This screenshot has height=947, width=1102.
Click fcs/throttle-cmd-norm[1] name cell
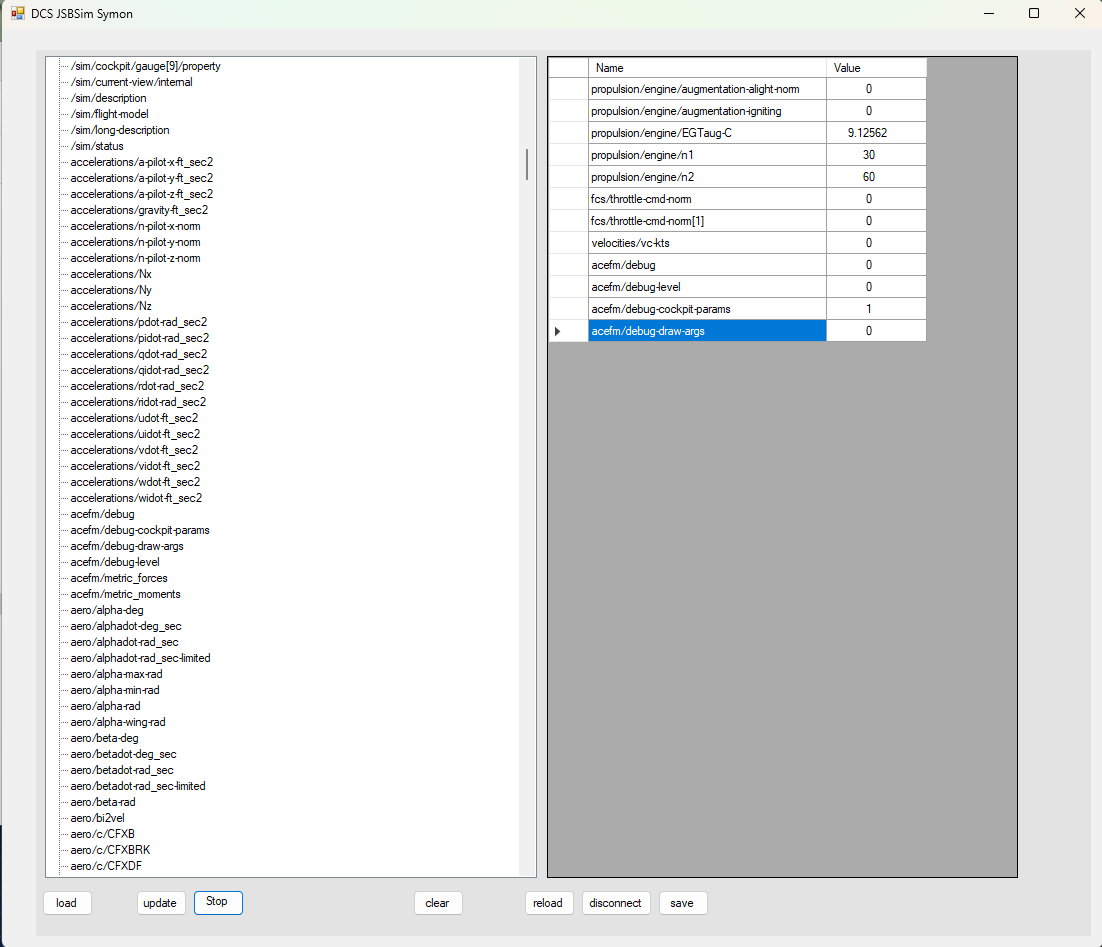click(707, 221)
